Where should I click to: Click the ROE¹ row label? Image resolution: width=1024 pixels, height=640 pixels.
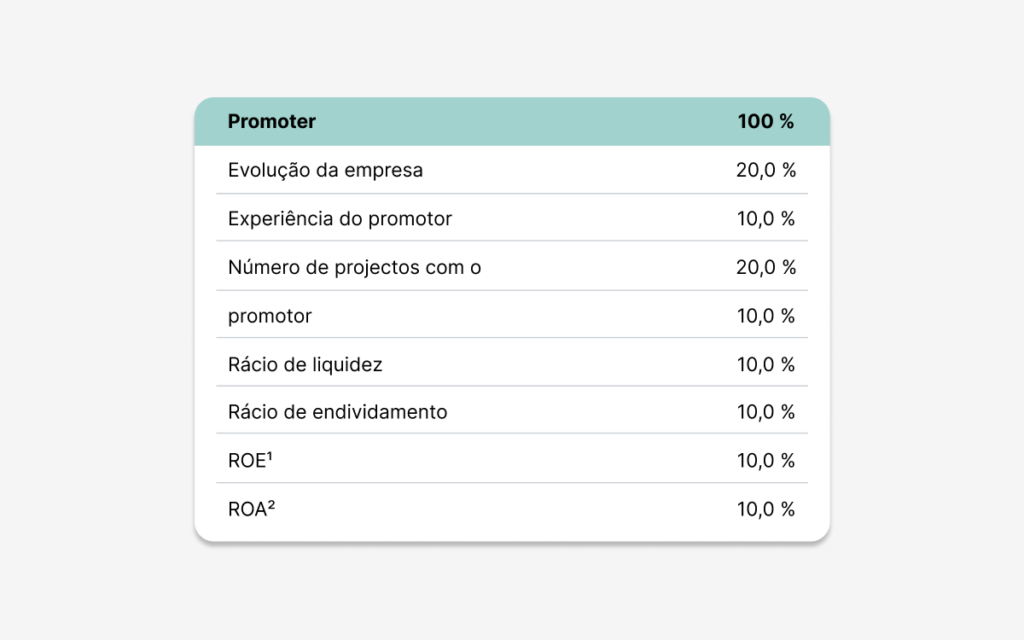coord(250,460)
